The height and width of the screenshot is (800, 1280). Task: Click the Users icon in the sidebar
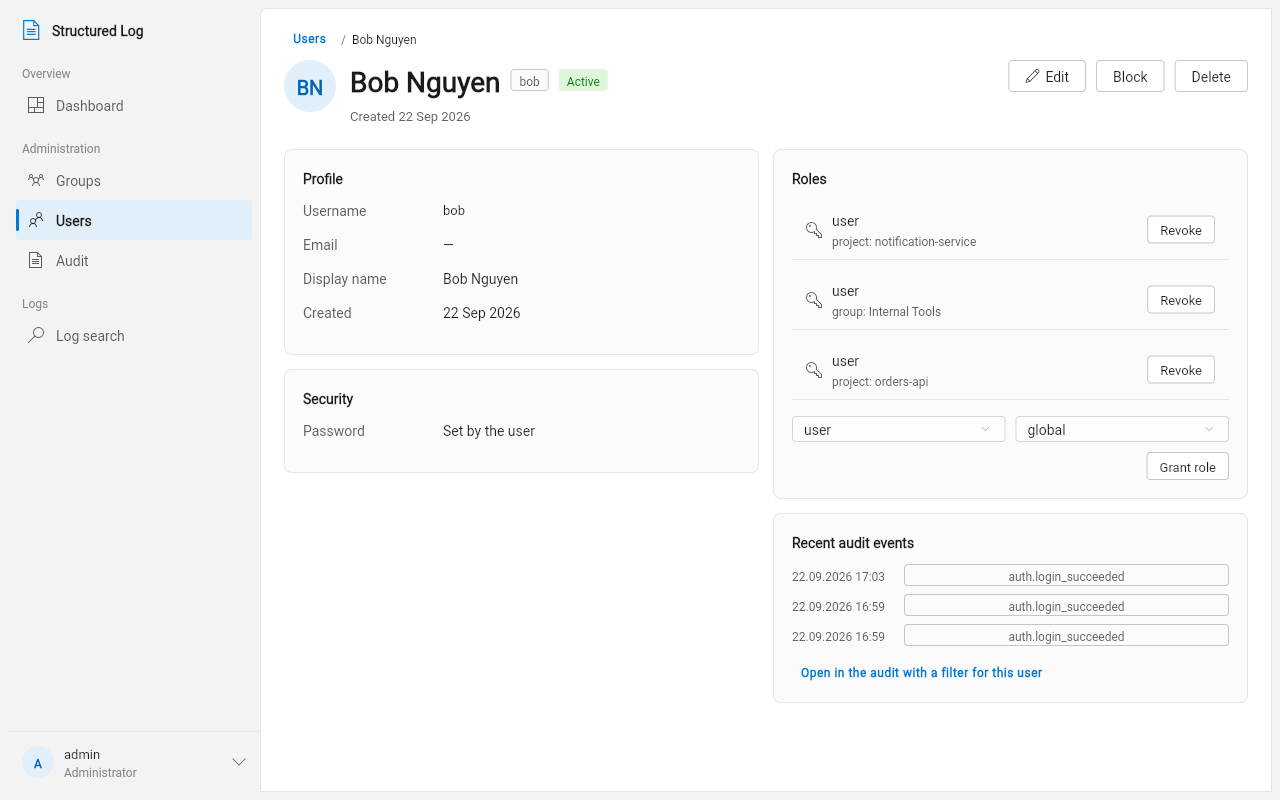point(36,221)
